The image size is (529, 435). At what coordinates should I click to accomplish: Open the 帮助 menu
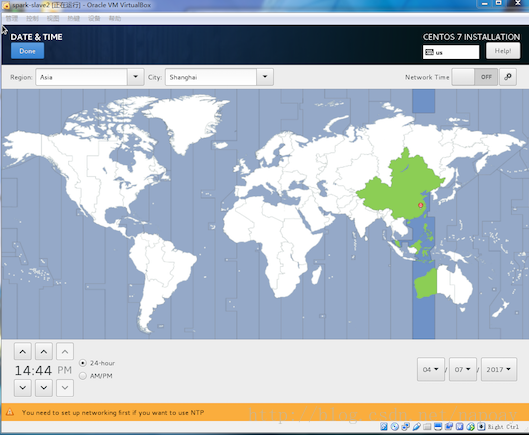point(115,18)
